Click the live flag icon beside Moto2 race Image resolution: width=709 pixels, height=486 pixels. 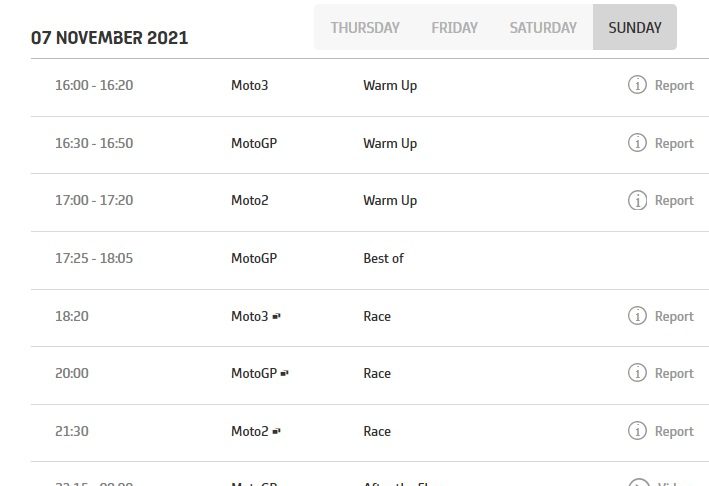pos(277,432)
